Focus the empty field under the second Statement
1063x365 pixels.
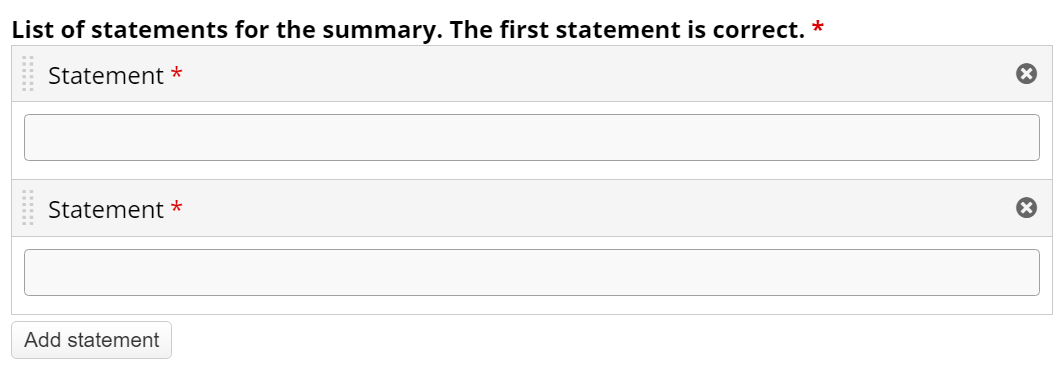click(532, 273)
